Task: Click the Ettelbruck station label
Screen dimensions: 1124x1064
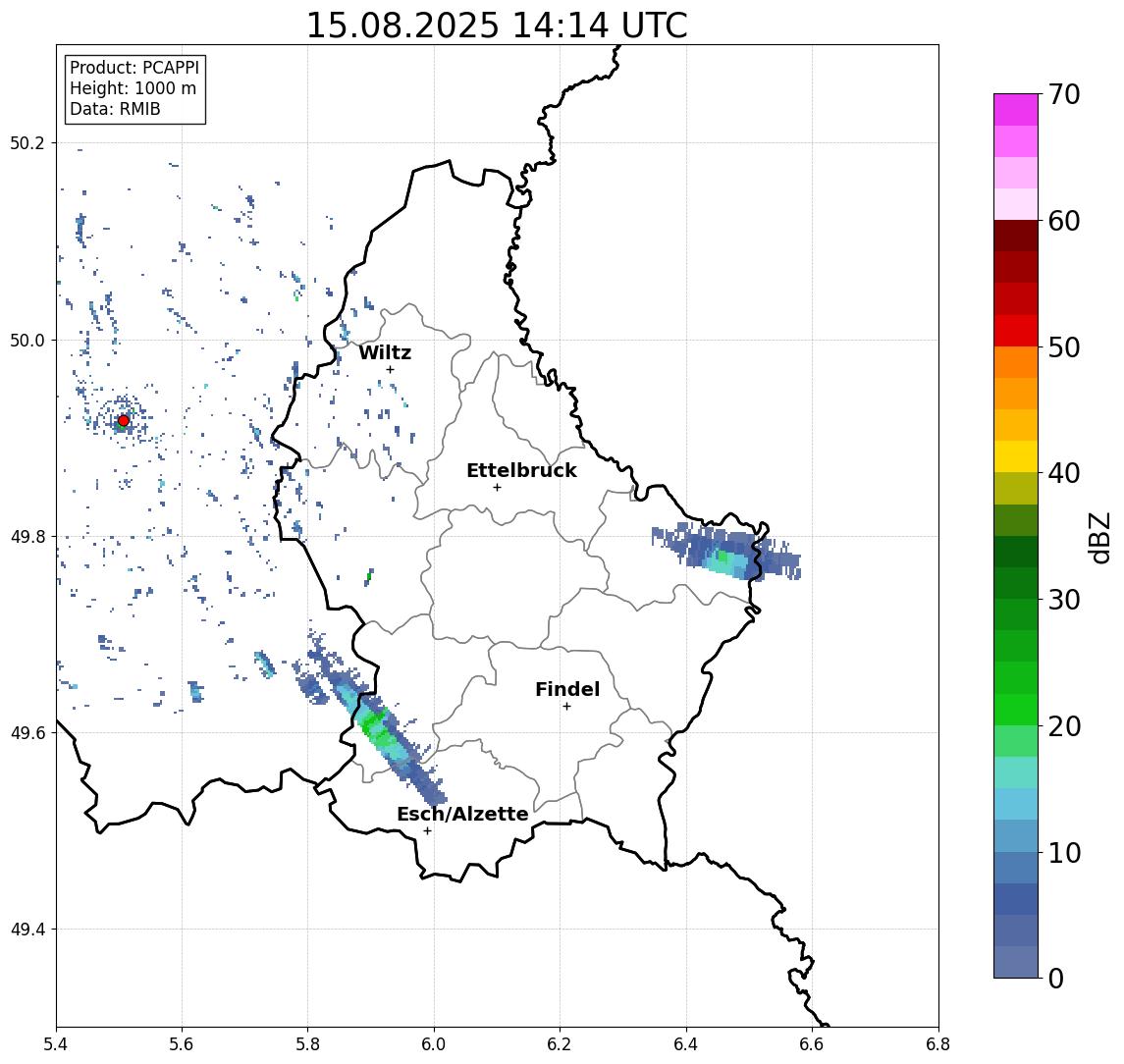Action: (x=521, y=470)
